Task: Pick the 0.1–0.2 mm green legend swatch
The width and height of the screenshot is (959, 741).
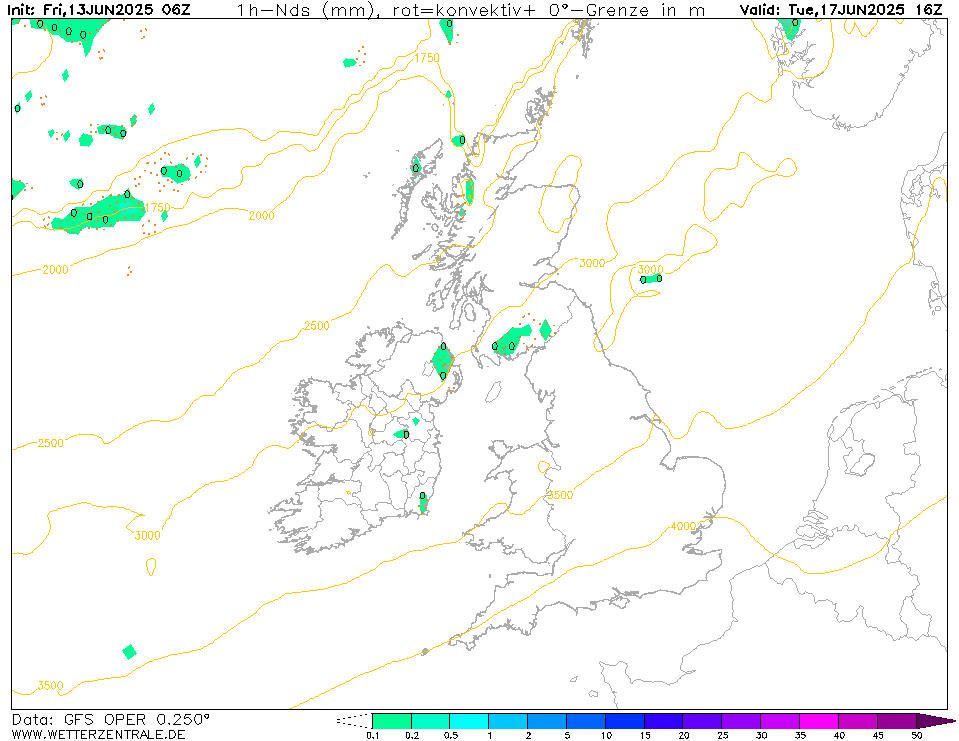Action: [392, 721]
